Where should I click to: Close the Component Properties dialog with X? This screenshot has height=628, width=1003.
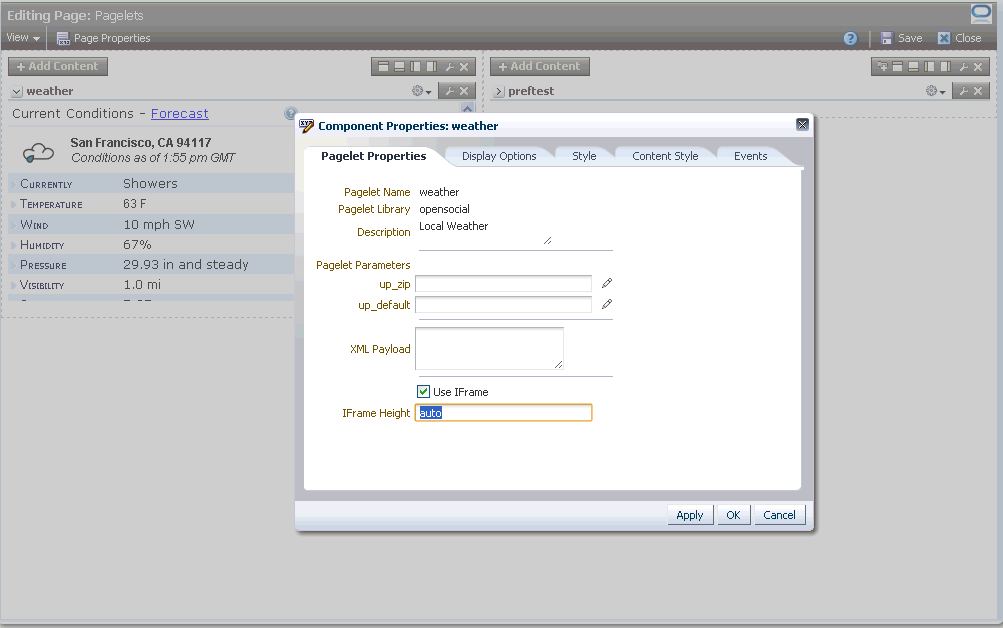click(x=802, y=124)
